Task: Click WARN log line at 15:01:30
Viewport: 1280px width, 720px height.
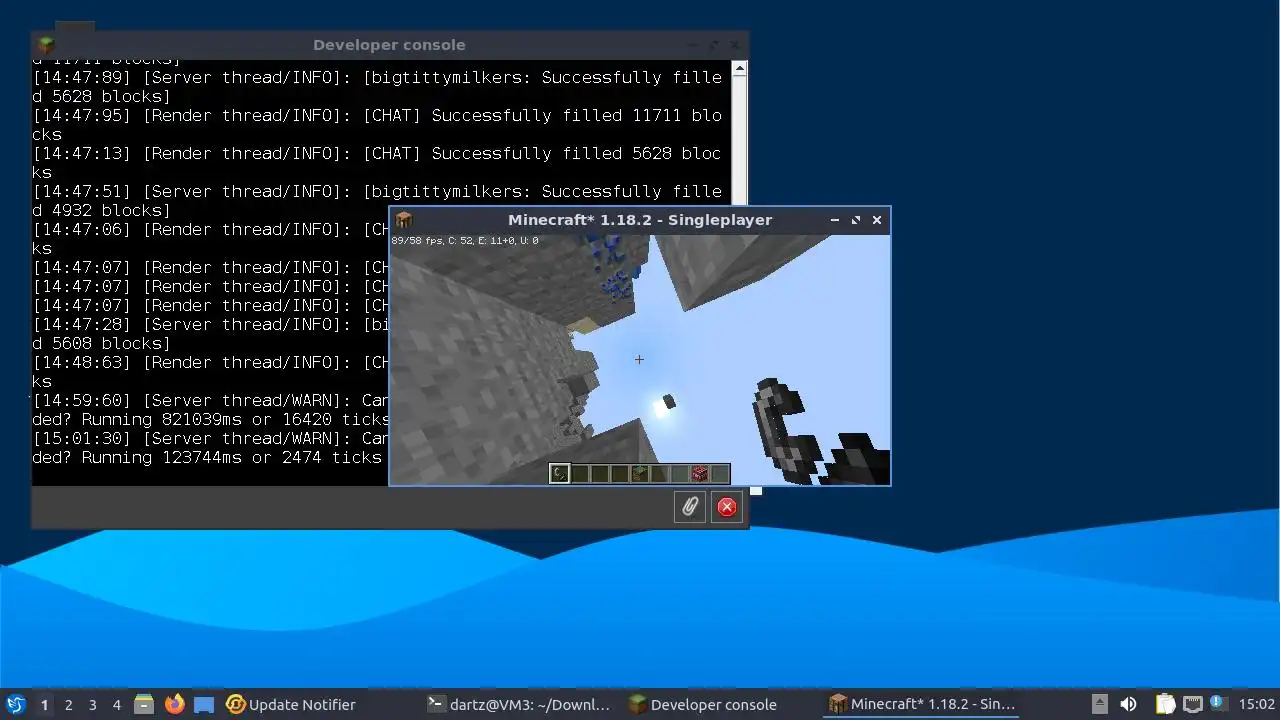Action: tap(210, 448)
